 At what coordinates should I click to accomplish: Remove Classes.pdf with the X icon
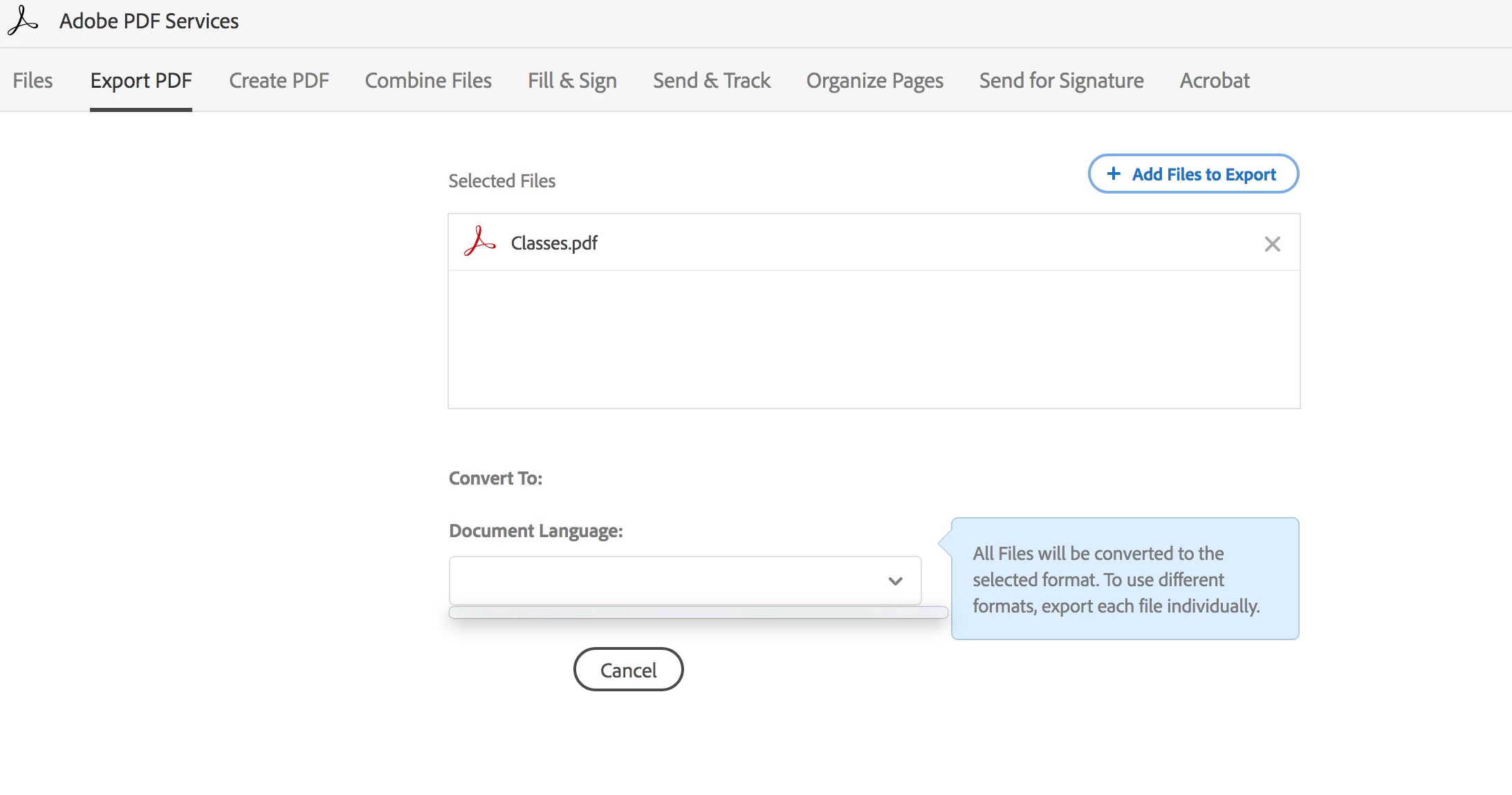[1272, 244]
